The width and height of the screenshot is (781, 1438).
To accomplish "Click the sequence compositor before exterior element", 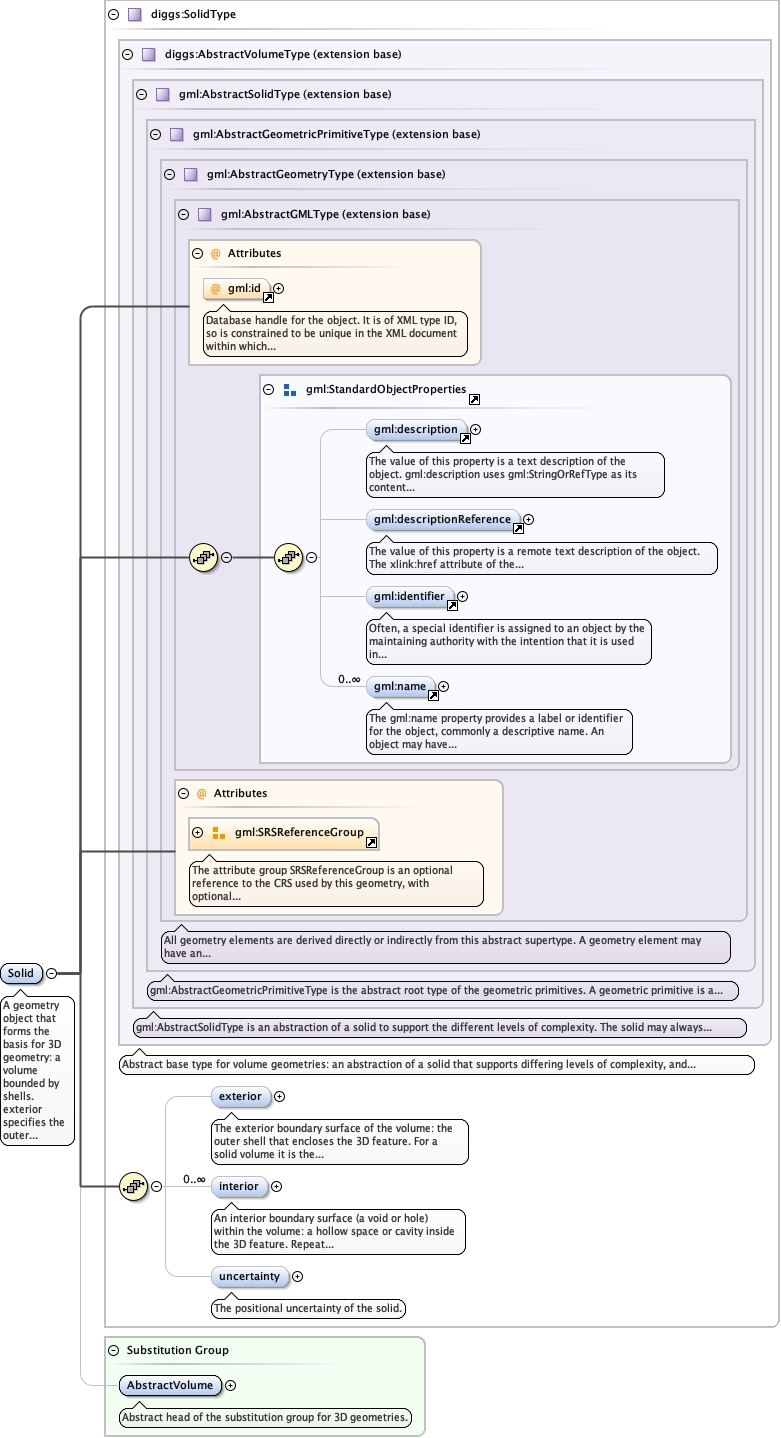I will coord(133,1186).
